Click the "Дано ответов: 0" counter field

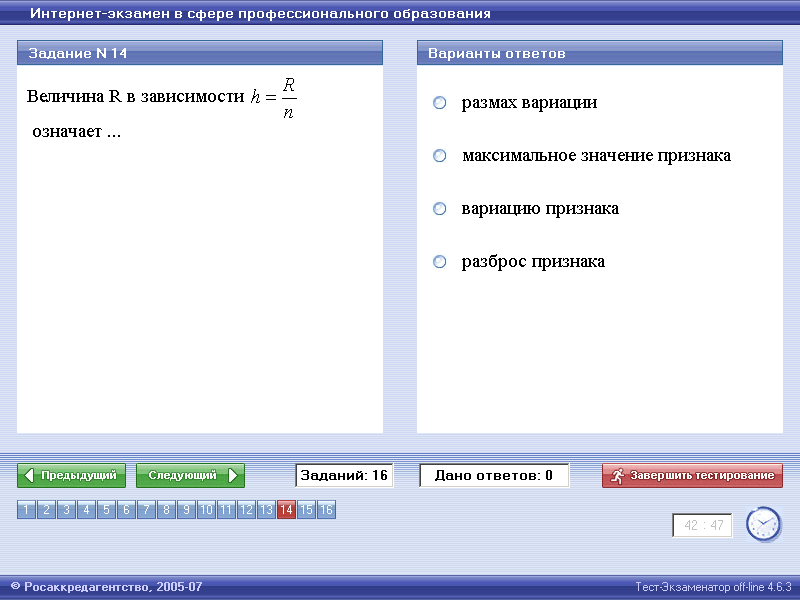coord(494,476)
